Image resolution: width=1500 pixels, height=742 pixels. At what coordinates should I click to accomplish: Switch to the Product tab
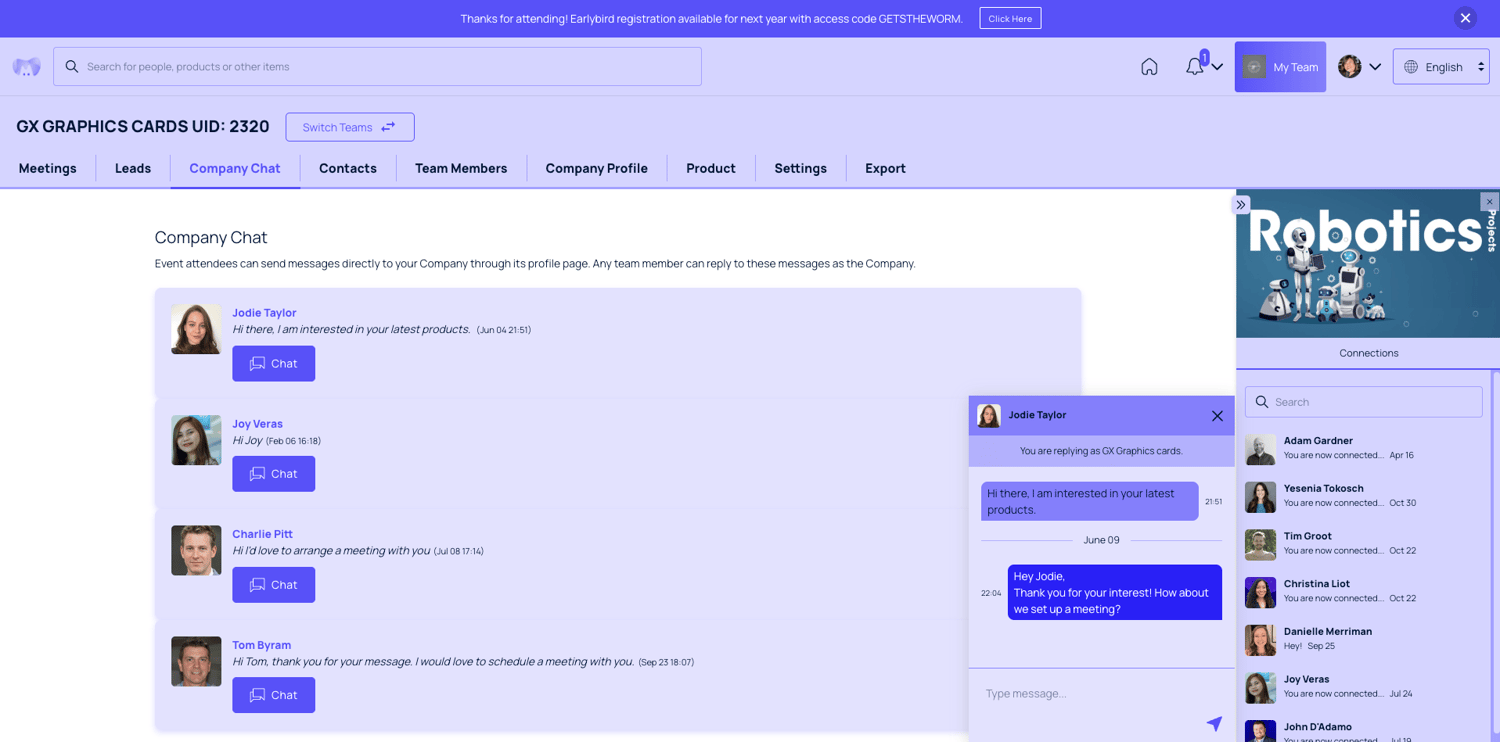click(x=711, y=168)
